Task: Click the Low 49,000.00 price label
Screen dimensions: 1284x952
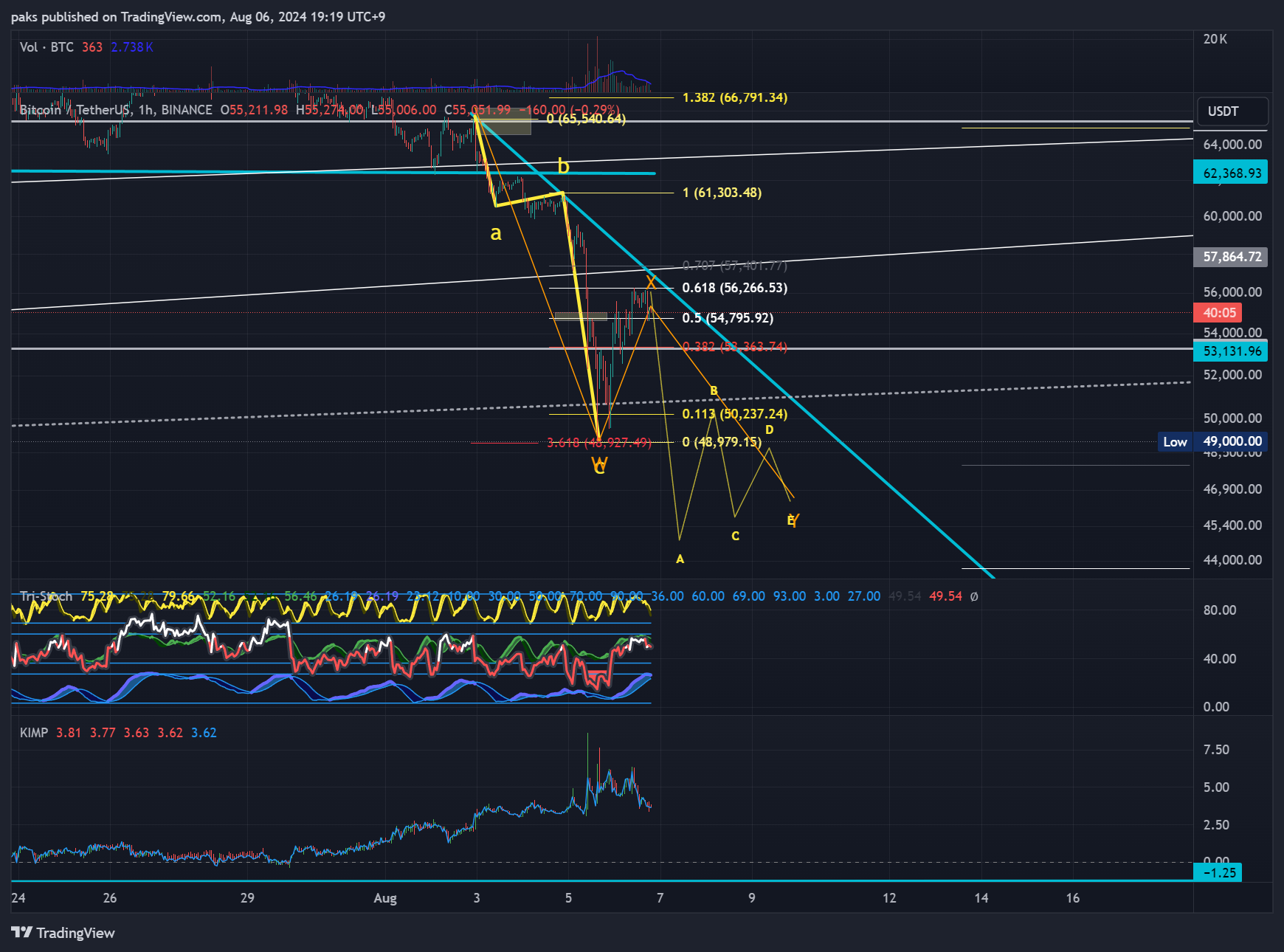Action: [1212, 442]
